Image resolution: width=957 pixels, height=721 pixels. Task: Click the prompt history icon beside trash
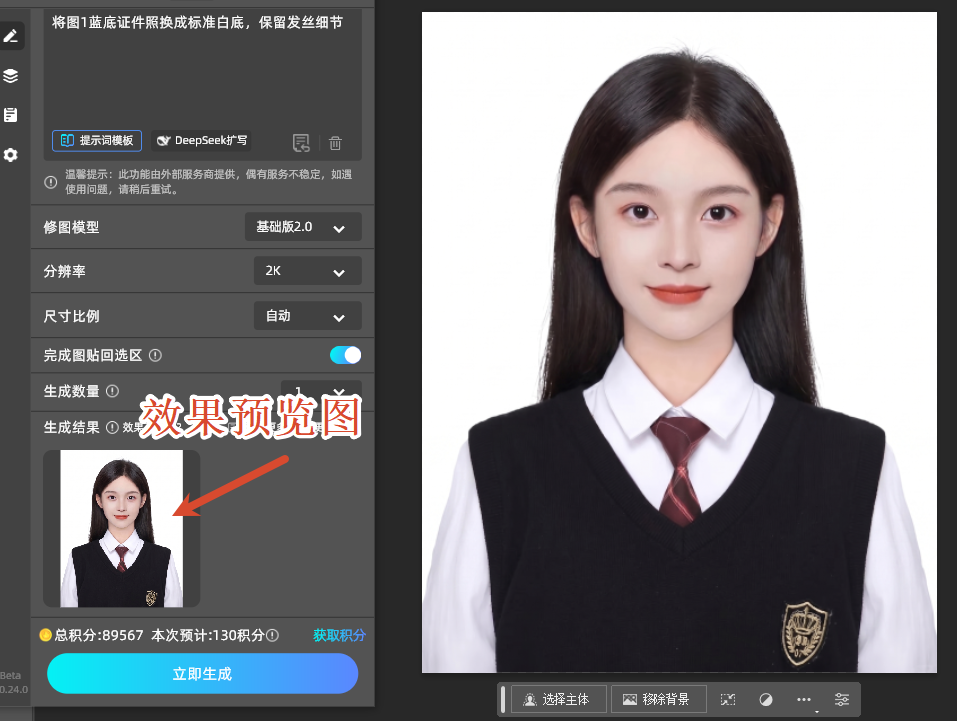(x=301, y=141)
